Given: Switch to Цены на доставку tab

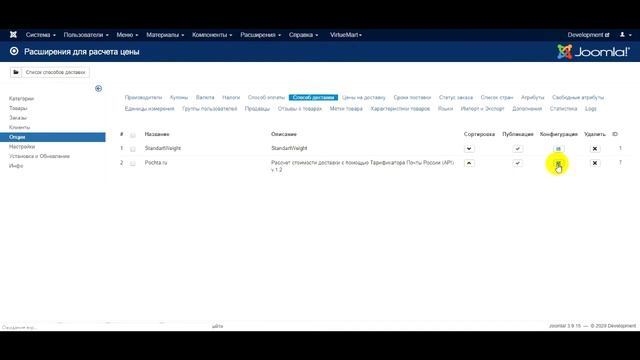Looking at the screenshot, I should [364, 98].
